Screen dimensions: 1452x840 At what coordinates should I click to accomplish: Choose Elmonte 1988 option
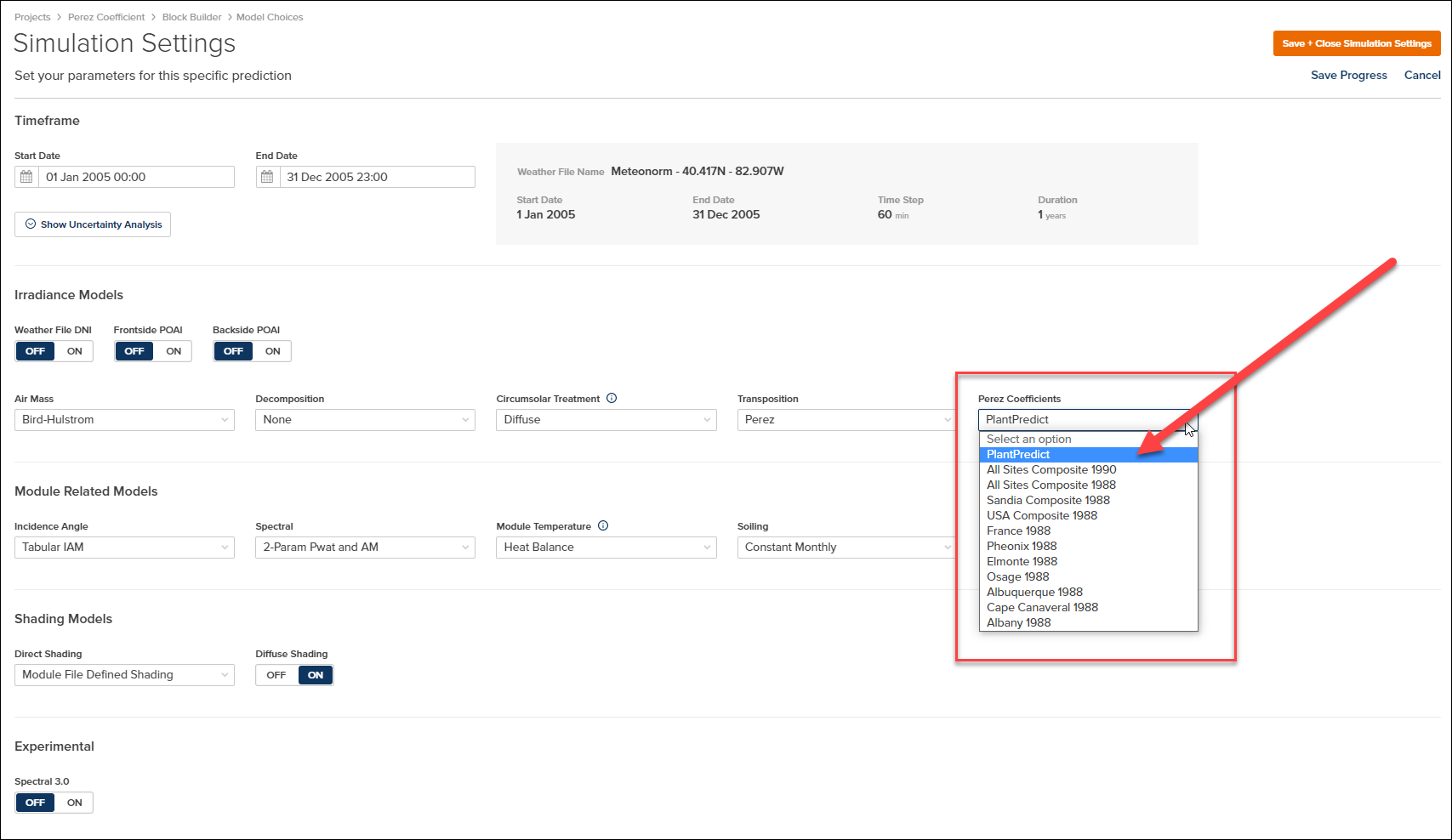[1089, 562]
